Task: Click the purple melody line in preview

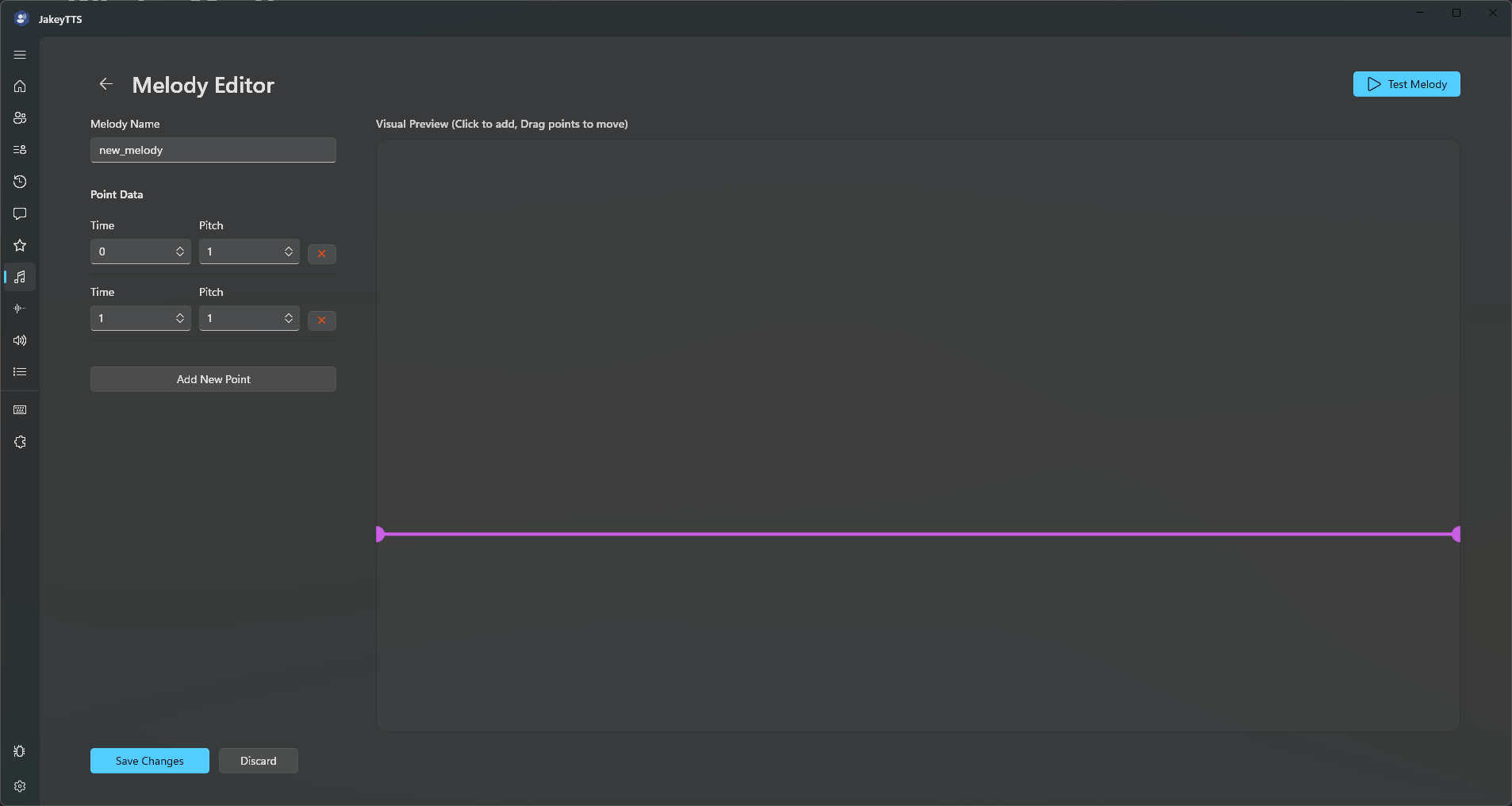Action: tap(918, 534)
